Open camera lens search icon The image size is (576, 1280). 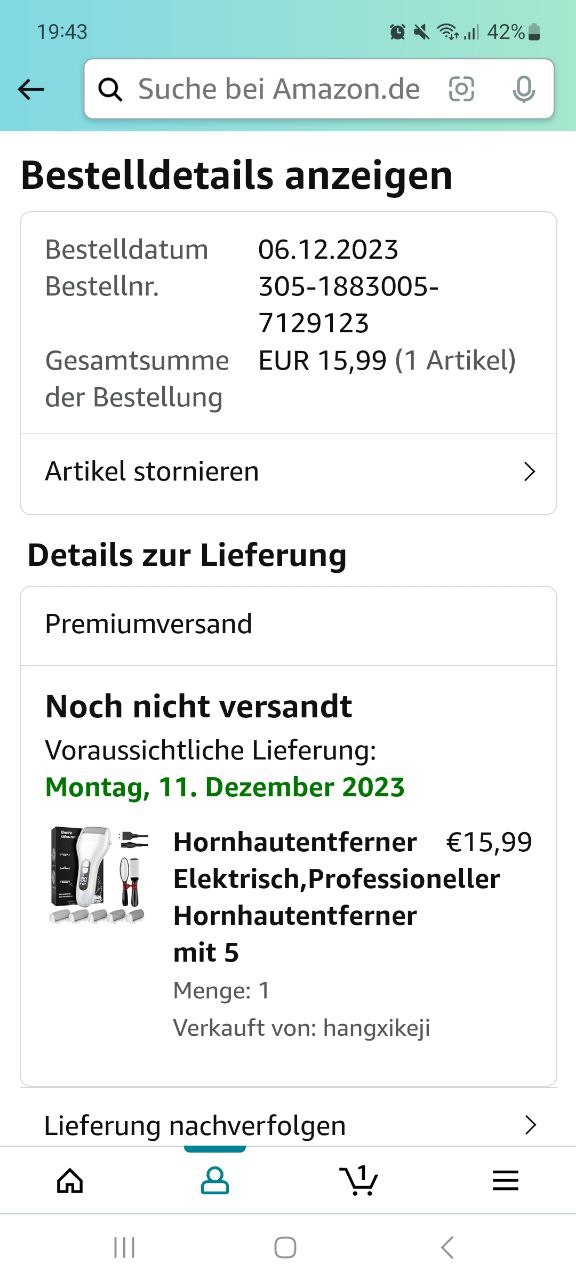coord(461,90)
